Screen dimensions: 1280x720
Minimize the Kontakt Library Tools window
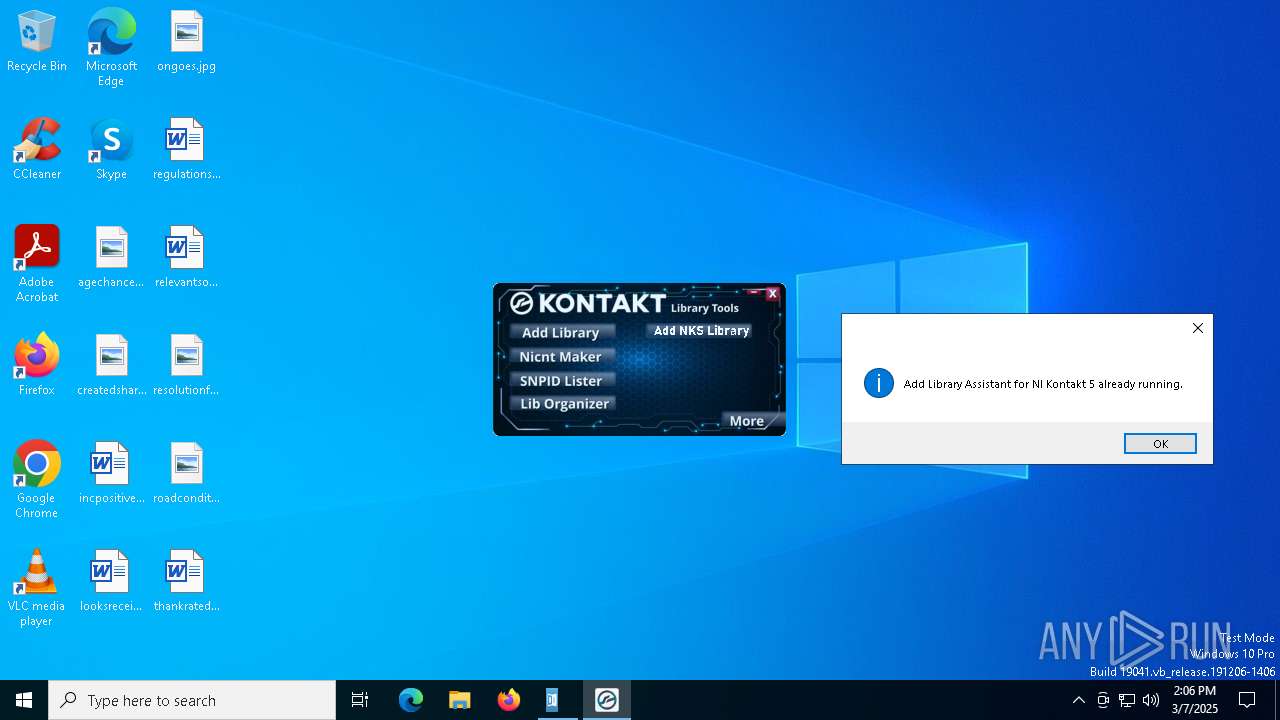754,294
